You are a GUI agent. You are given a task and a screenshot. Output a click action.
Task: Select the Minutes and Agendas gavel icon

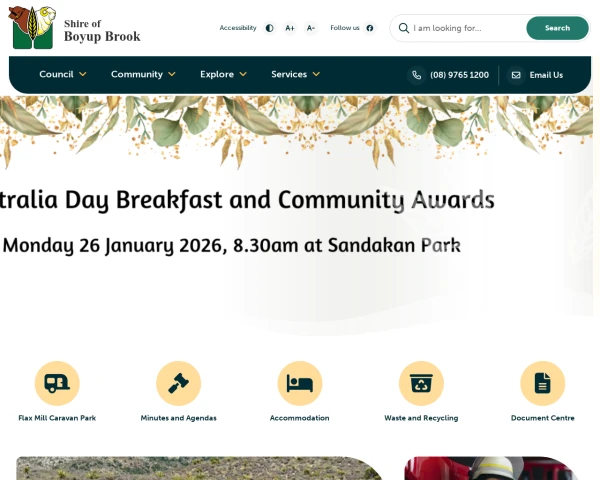(178, 383)
